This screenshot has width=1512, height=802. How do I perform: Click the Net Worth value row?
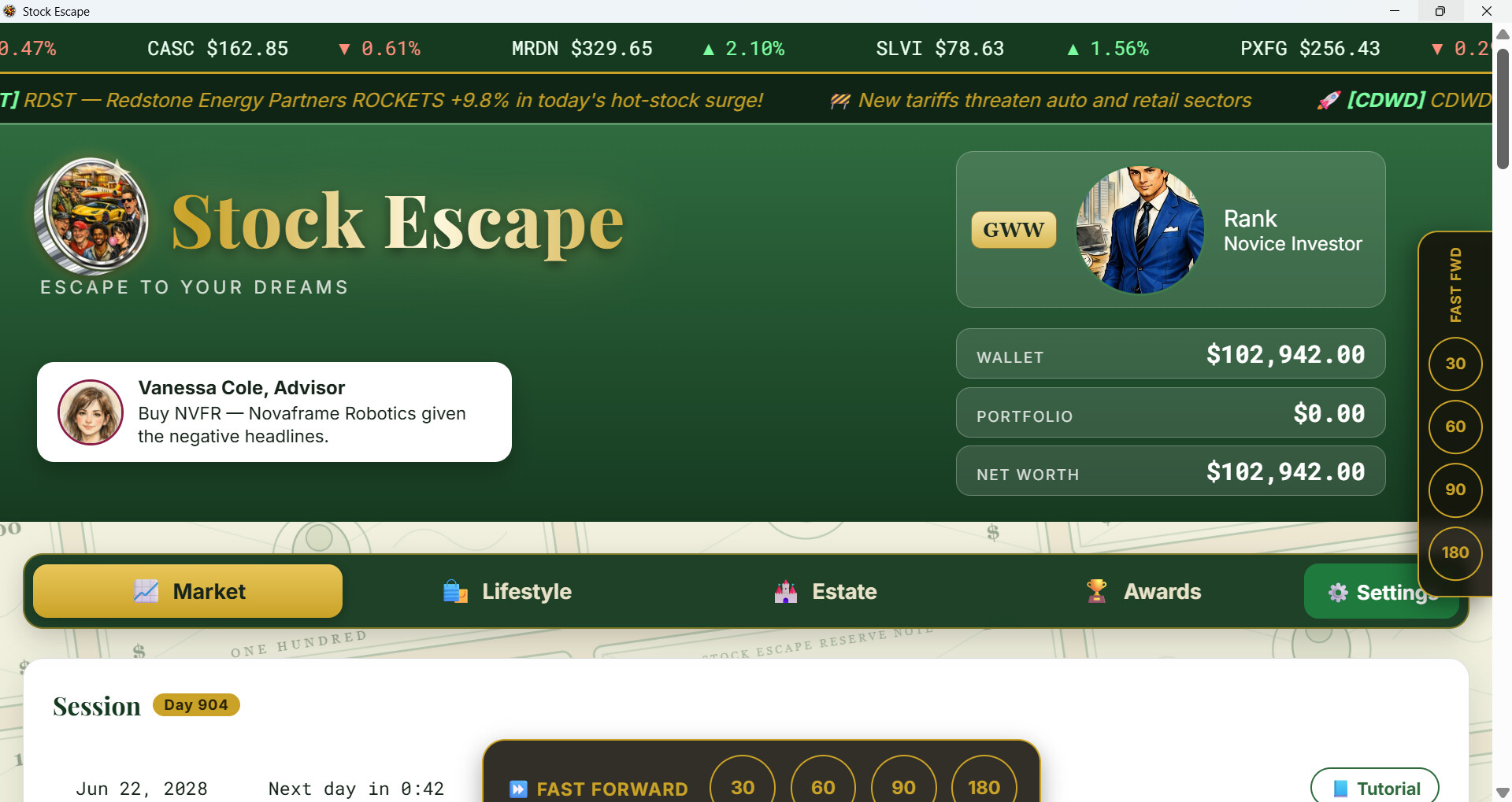[1171, 471]
